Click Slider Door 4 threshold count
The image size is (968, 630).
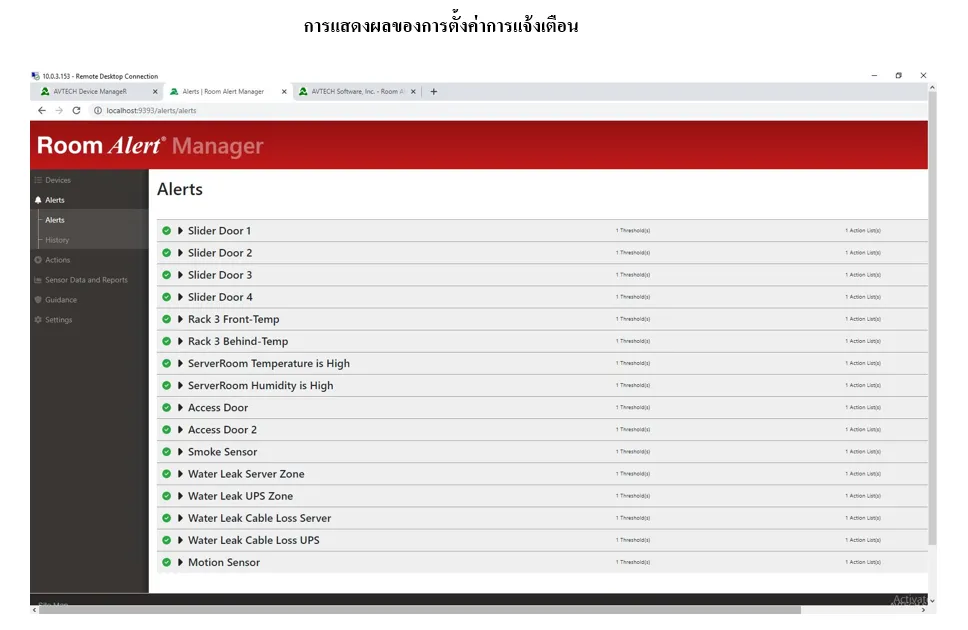pos(632,297)
